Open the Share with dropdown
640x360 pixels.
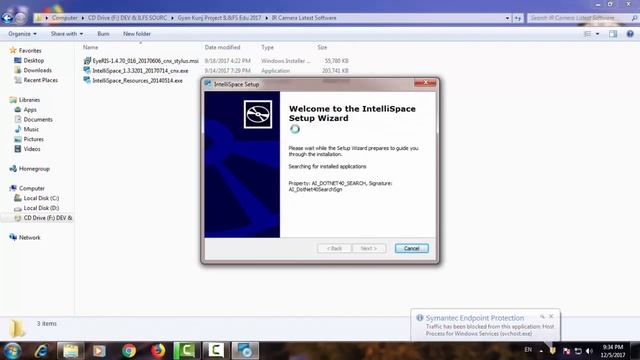(x=67, y=34)
